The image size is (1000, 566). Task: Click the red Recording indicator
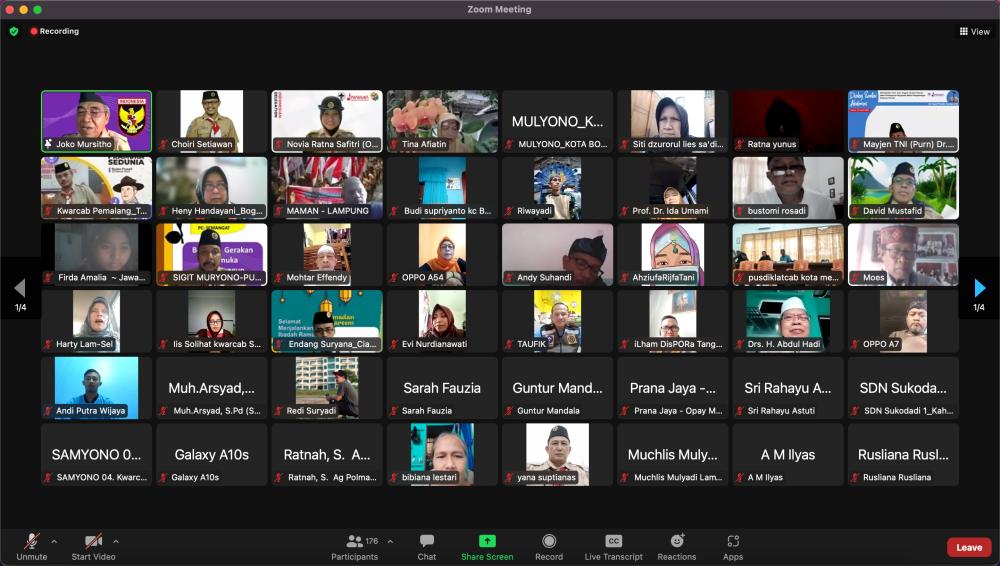(55, 31)
